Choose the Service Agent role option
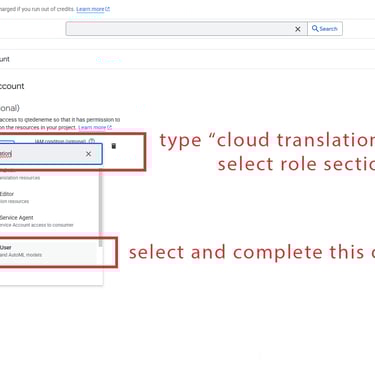Screen dimensions: 375x375 49,221
